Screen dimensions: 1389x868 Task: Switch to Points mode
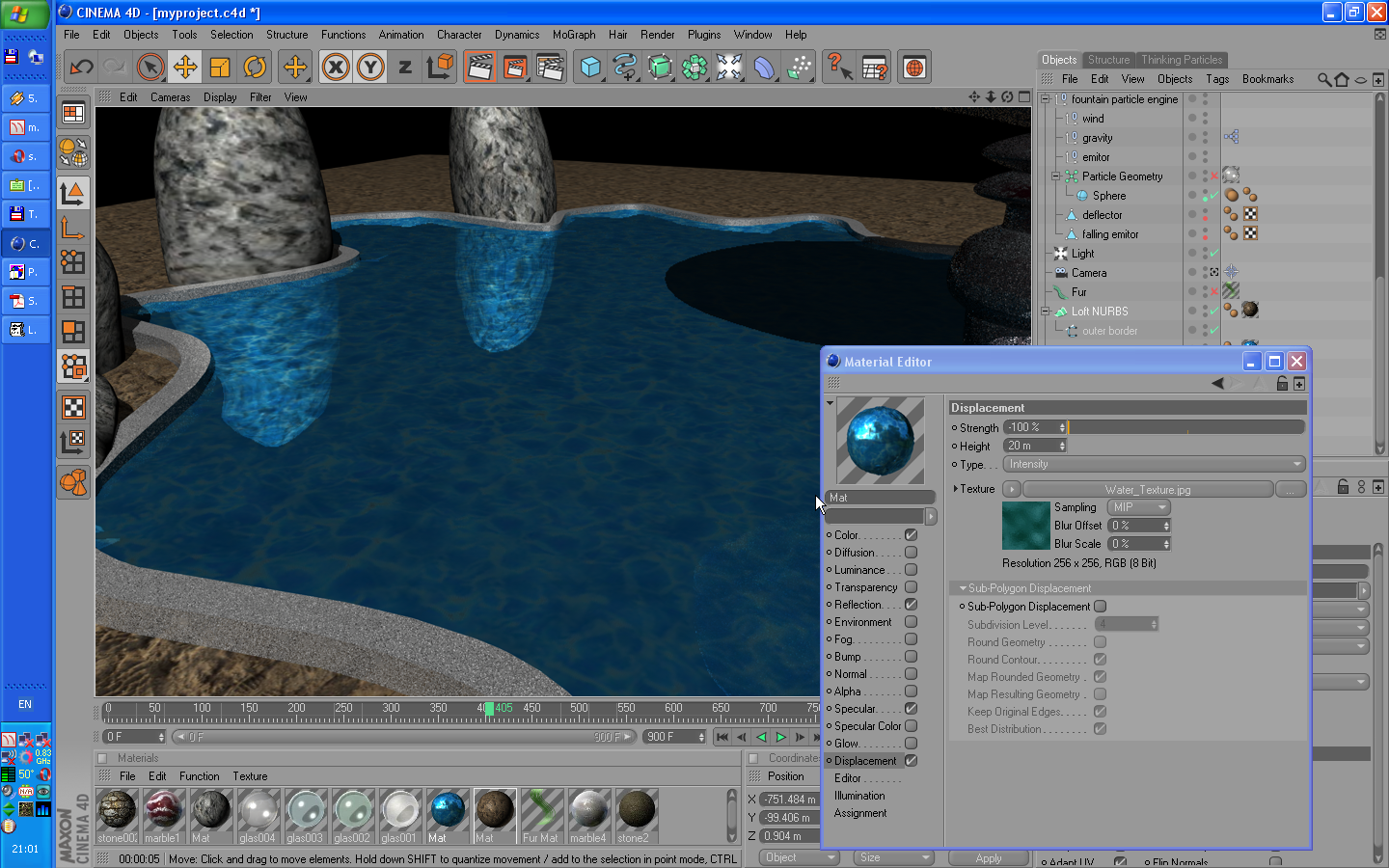[73, 262]
